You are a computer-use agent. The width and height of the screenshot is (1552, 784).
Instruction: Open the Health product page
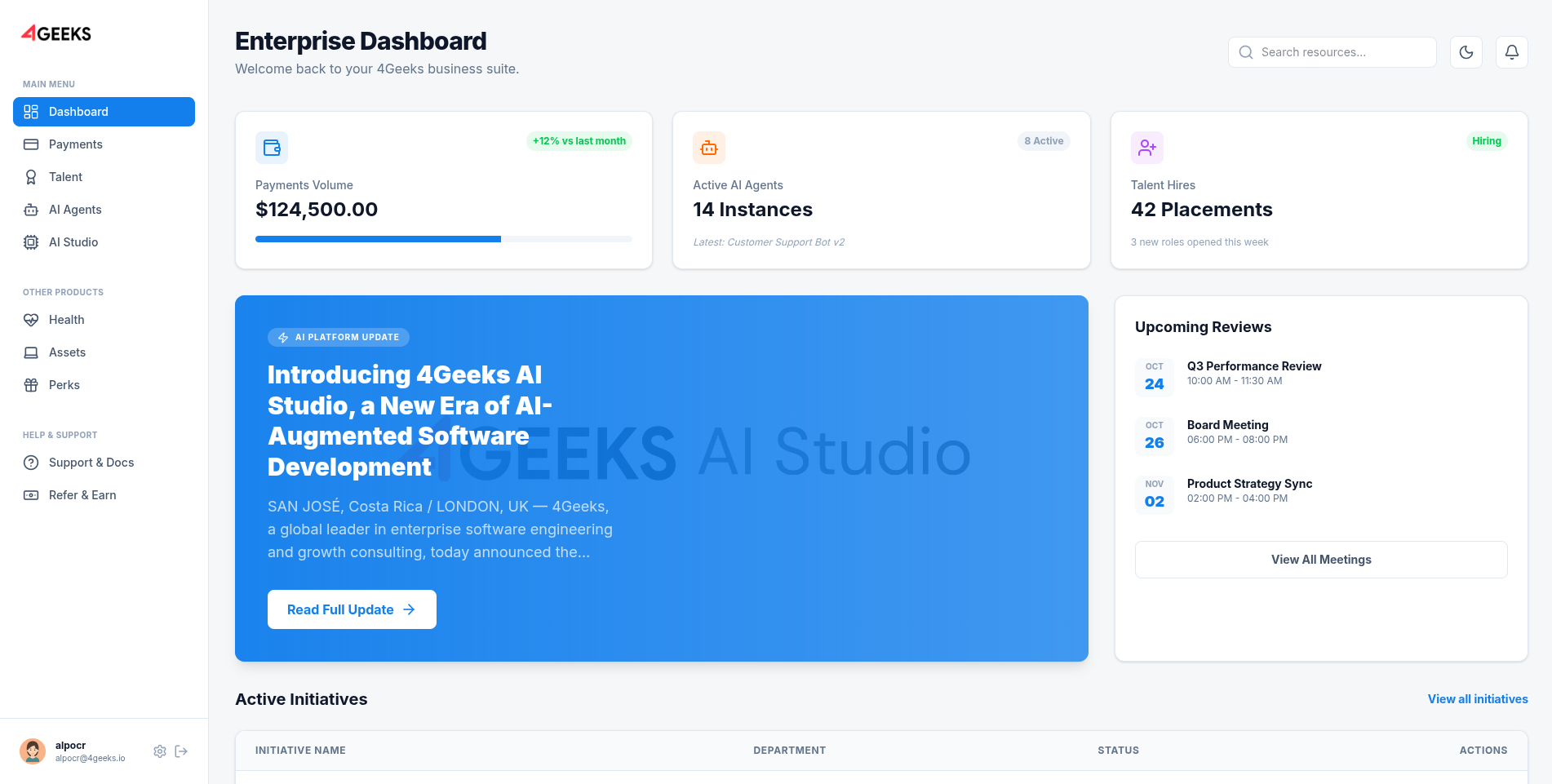tap(66, 320)
